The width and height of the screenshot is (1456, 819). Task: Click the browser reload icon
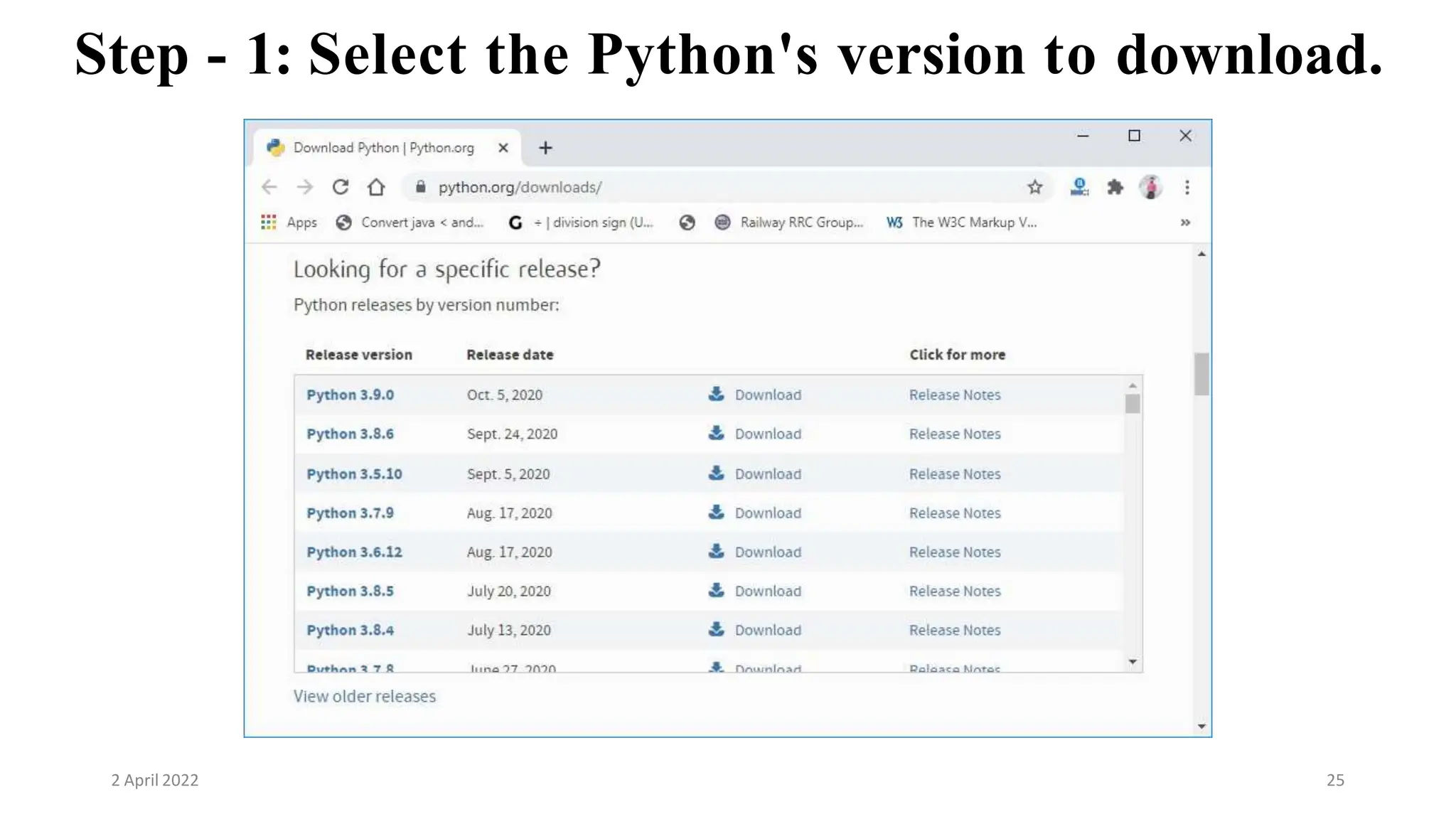tap(341, 187)
